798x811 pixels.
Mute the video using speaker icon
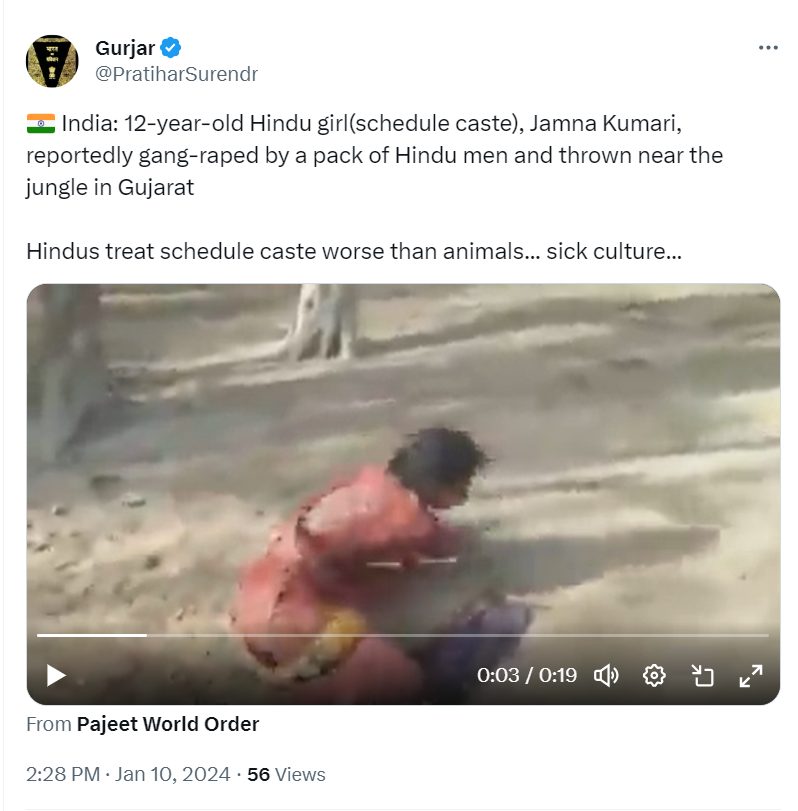pyautogui.click(x=606, y=675)
